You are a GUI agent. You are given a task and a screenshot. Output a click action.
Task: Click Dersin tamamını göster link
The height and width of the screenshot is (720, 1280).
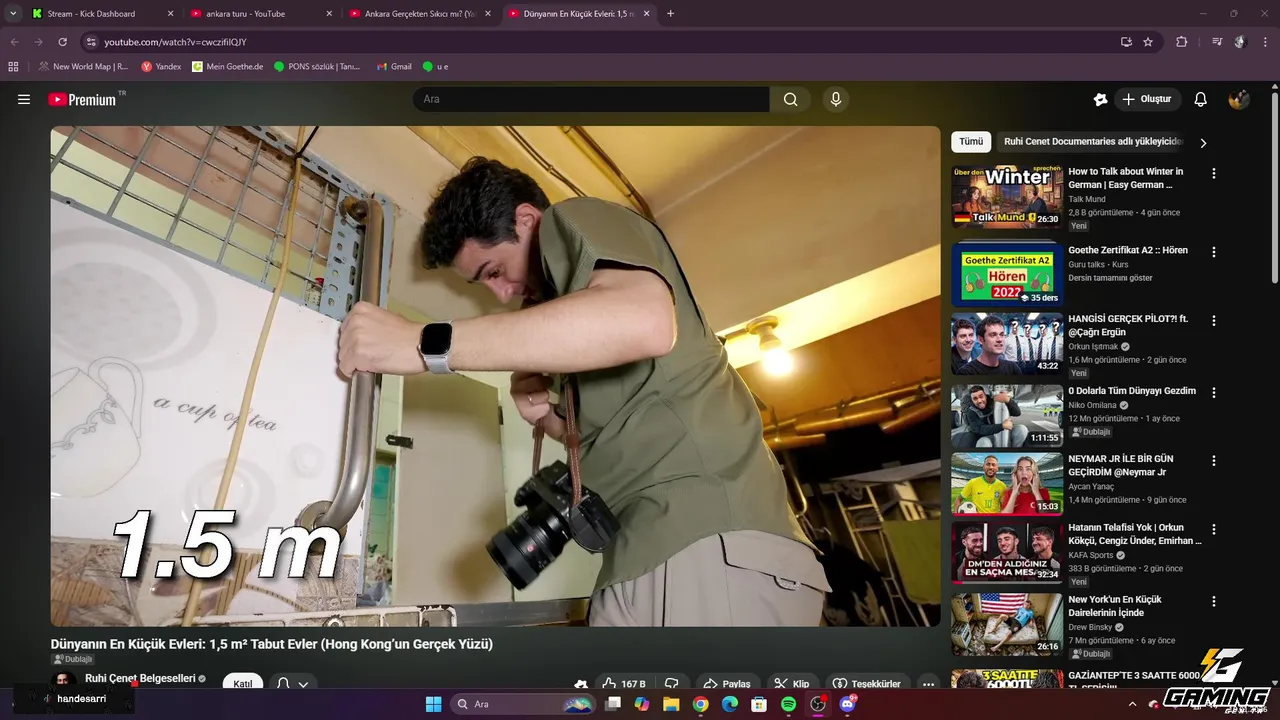click(1110, 278)
